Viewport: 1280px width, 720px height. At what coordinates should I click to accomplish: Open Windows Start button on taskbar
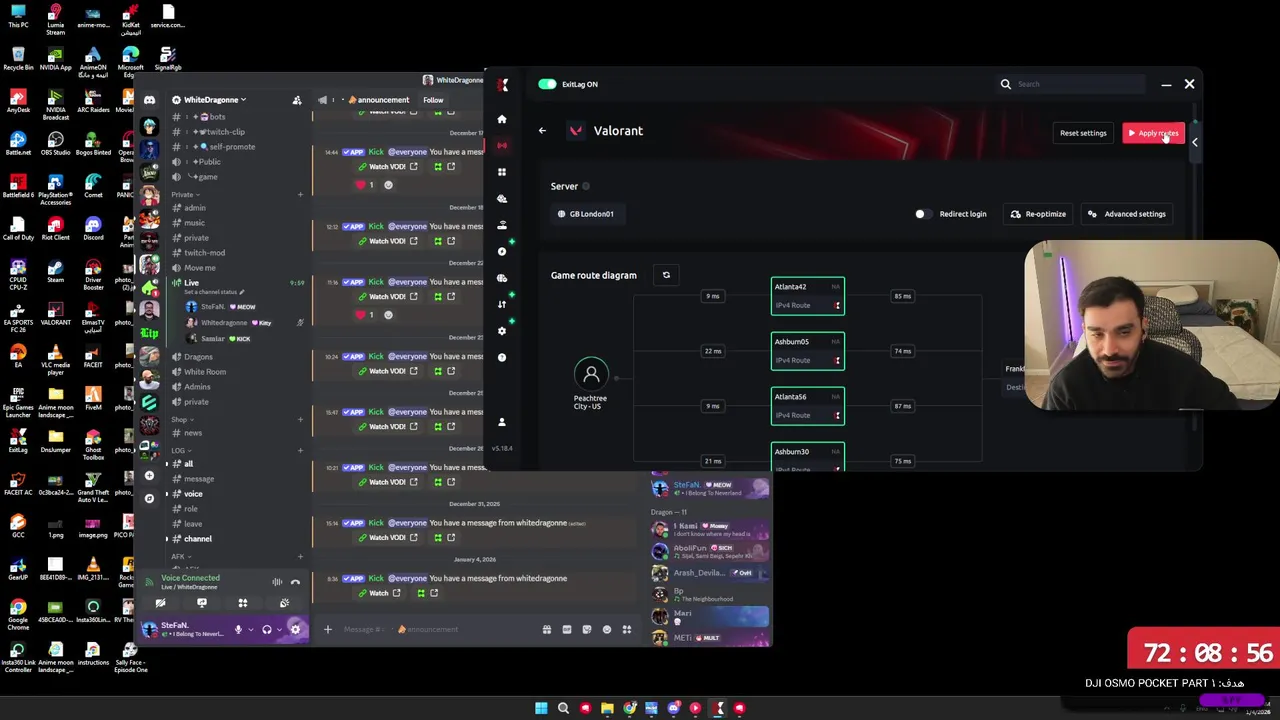point(541,708)
